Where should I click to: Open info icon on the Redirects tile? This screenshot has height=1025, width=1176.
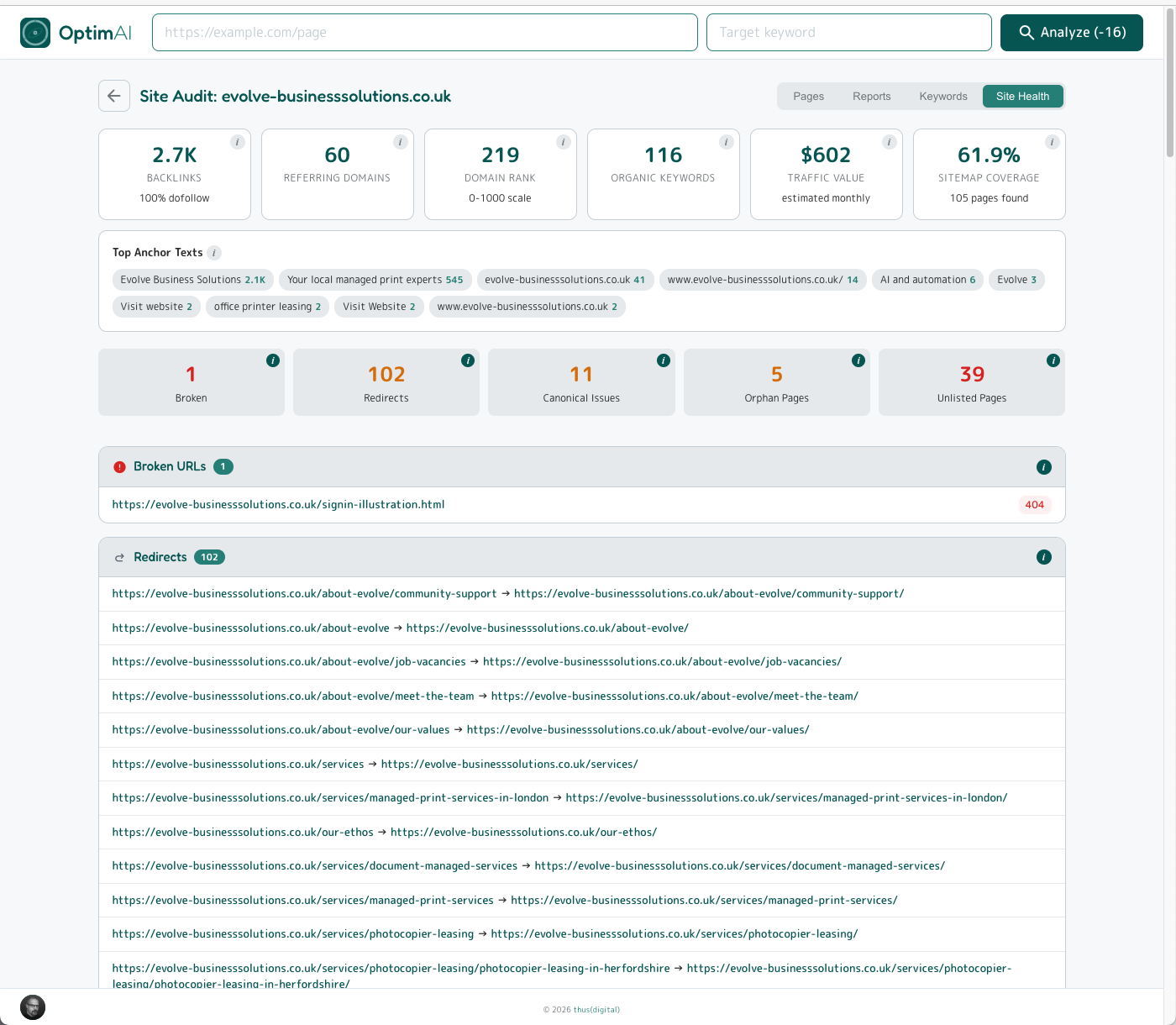(x=468, y=360)
